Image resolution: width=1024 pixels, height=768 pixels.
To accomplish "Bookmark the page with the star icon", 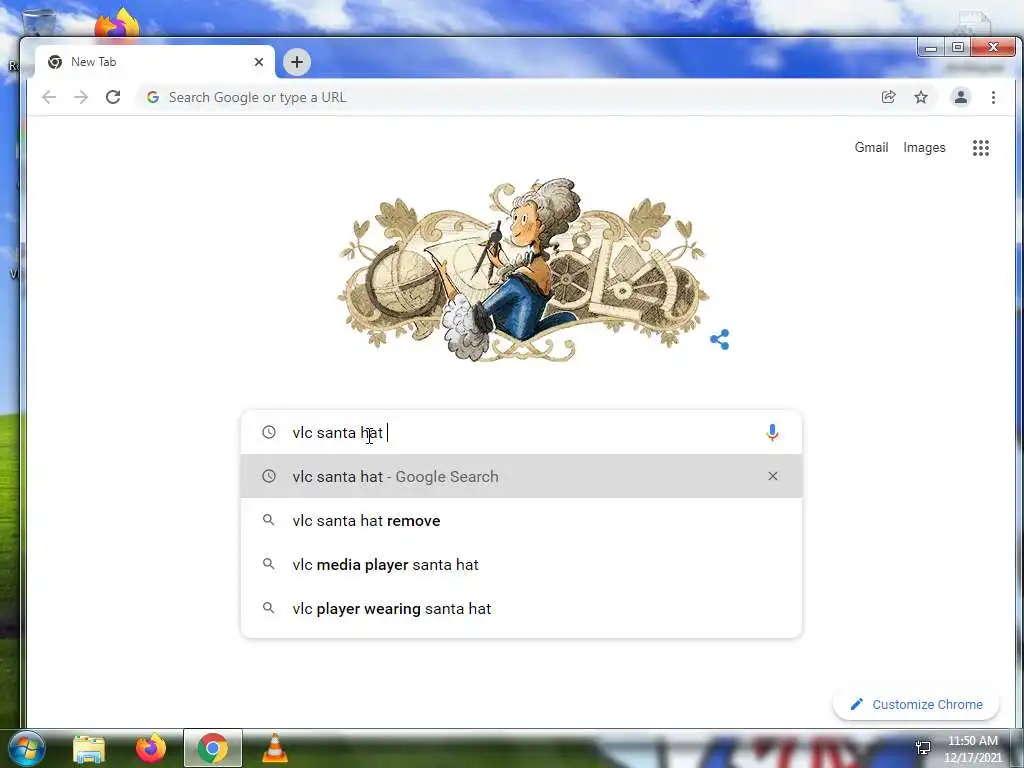I will pyautogui.click(x=921, y=97).
